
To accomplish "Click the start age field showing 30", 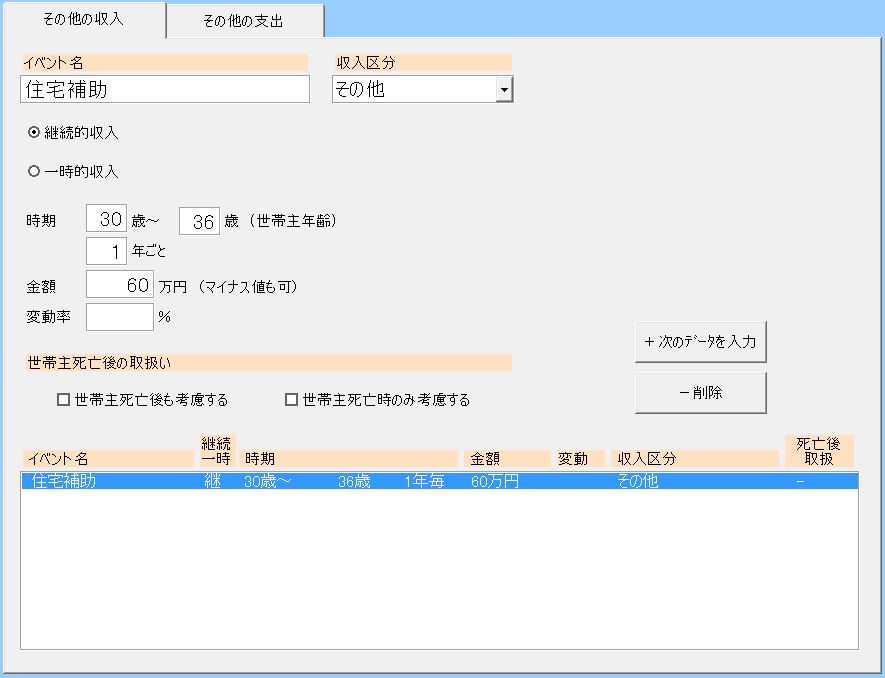I will [107, 221].
